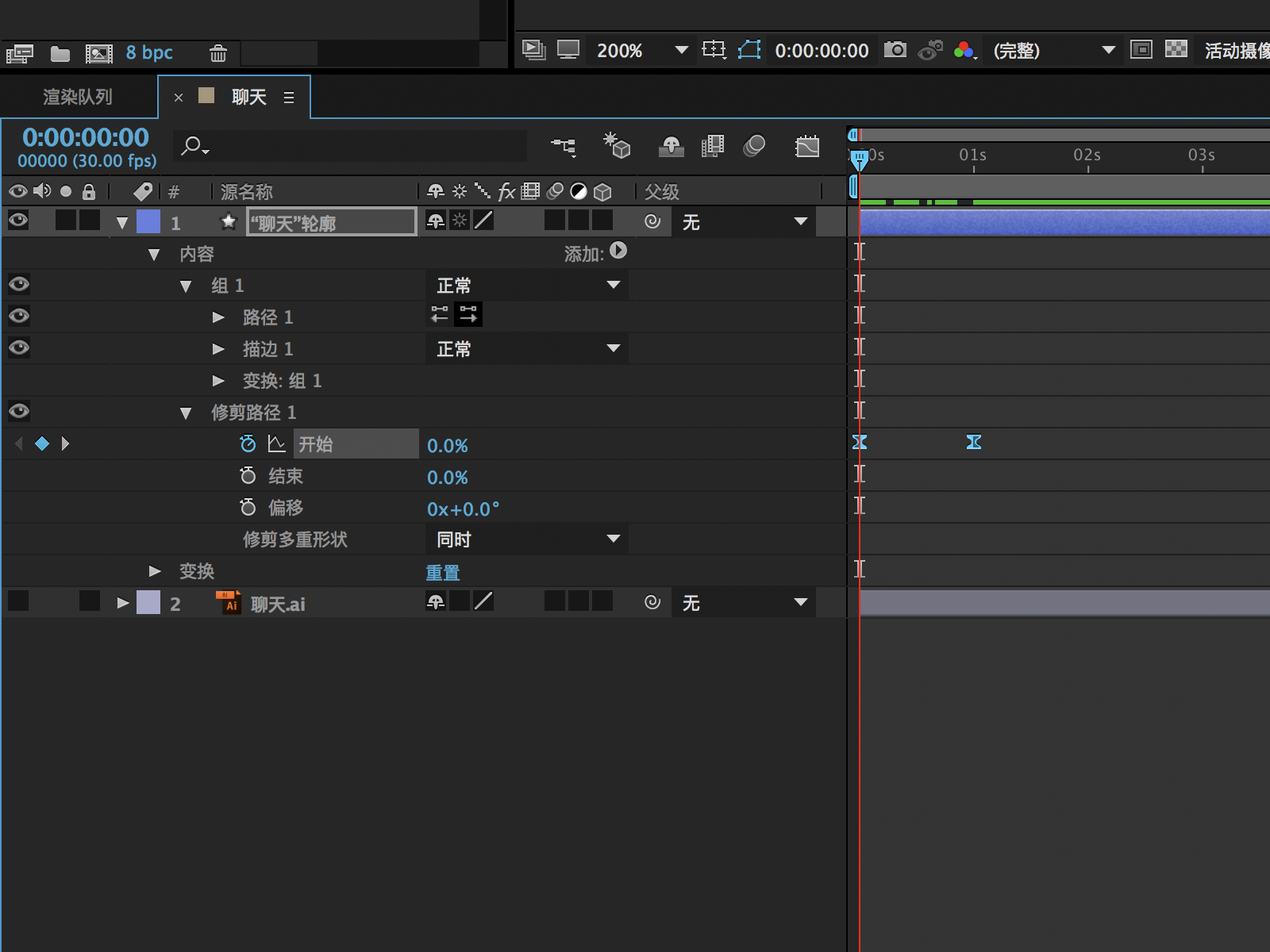1270x952 pixels.
Task: Expand 变换: 组 1 property
Action: coord(218,381)
